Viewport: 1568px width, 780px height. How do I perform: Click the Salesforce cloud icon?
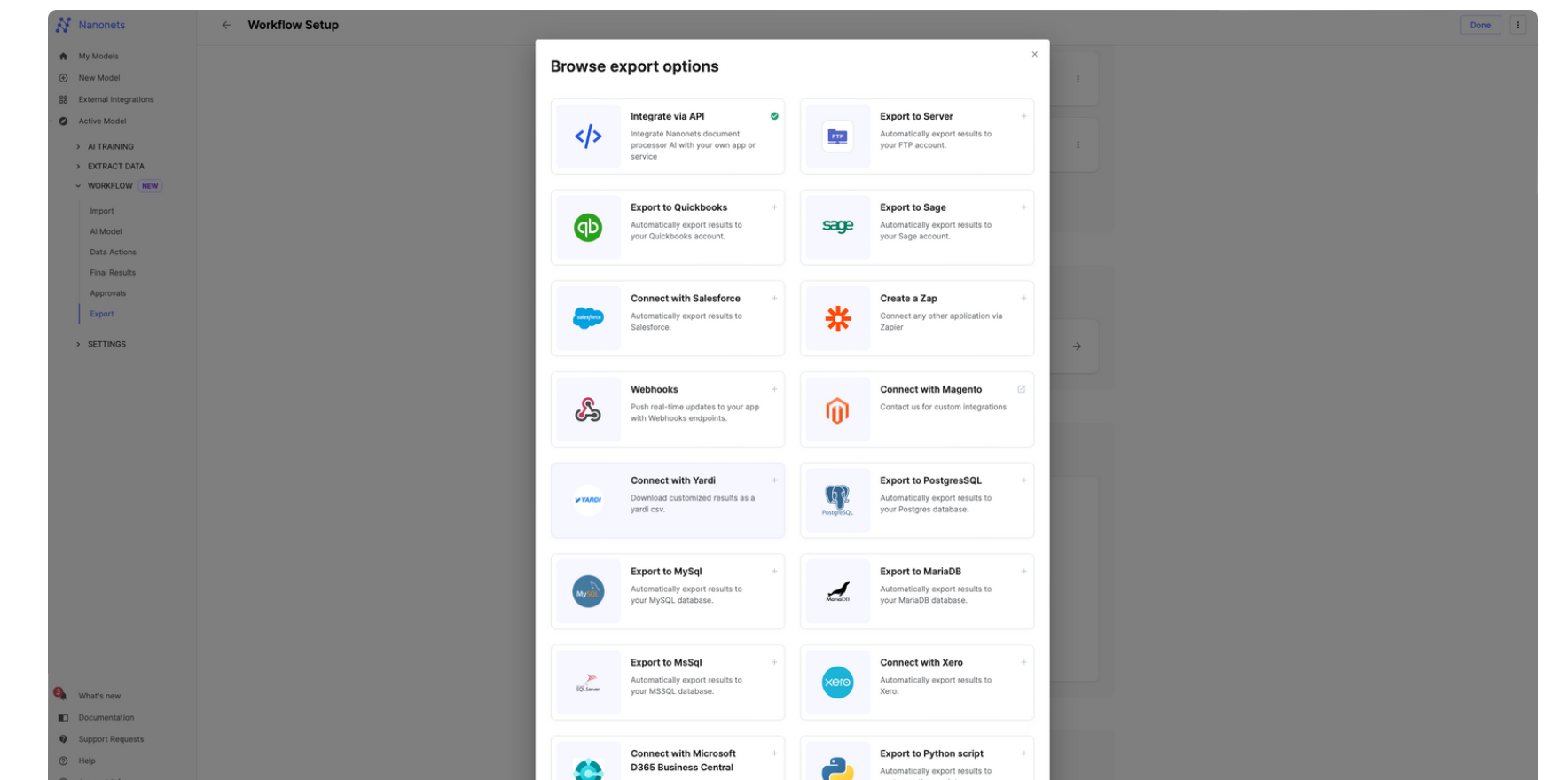pyautogui.click(x=587, y=318)
